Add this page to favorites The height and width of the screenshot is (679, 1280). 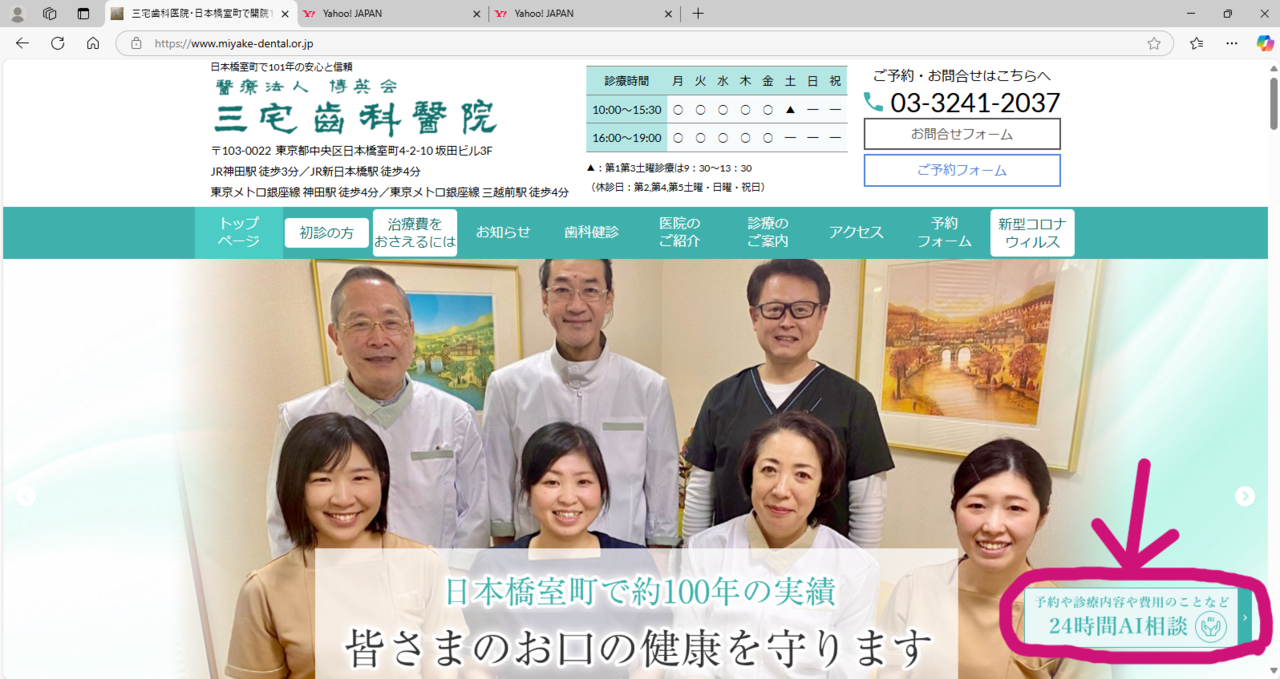click(1154, 43)
